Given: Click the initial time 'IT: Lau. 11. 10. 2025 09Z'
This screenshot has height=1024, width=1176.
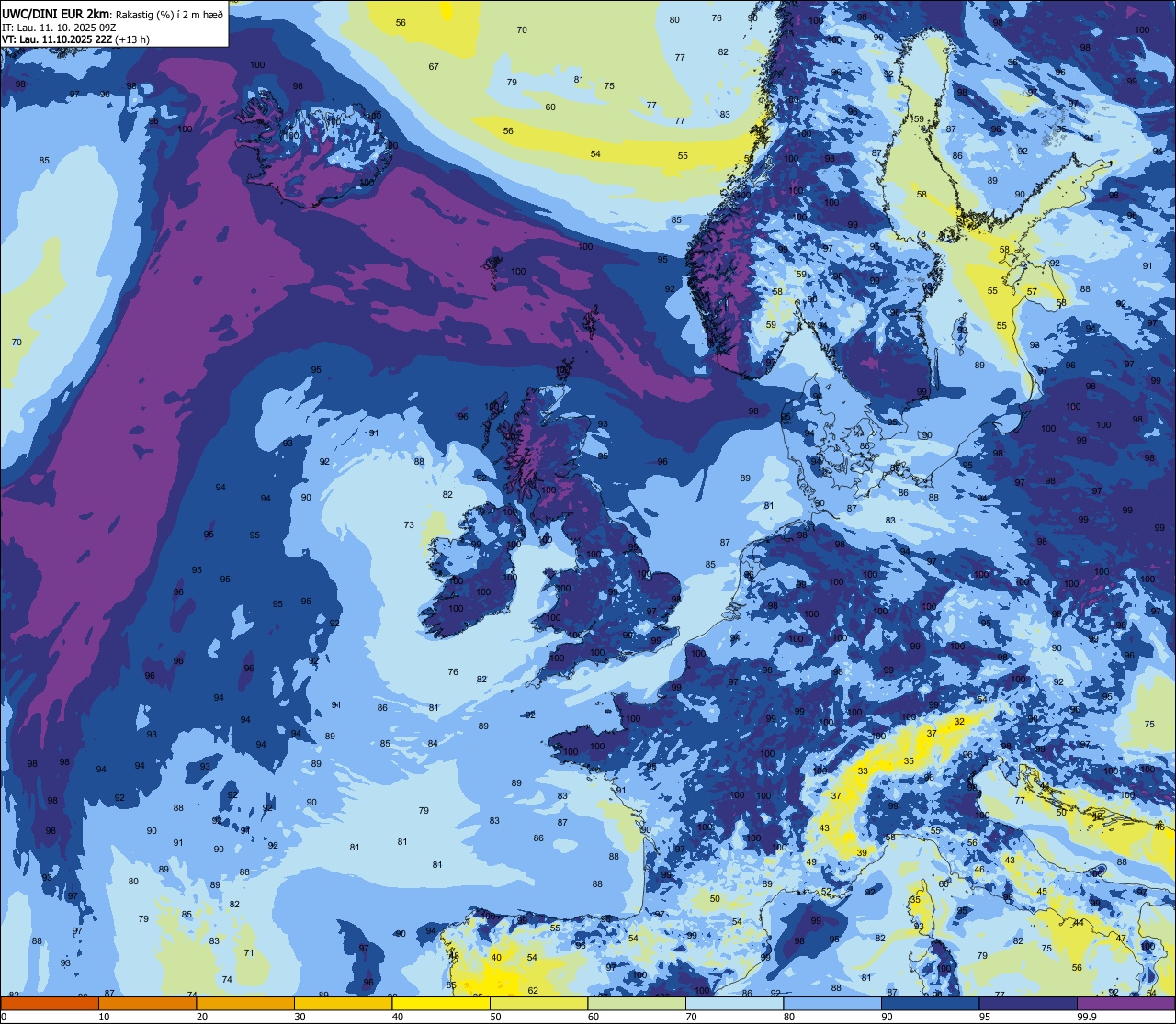Looking at the screenshot, I should pos(60,28).
